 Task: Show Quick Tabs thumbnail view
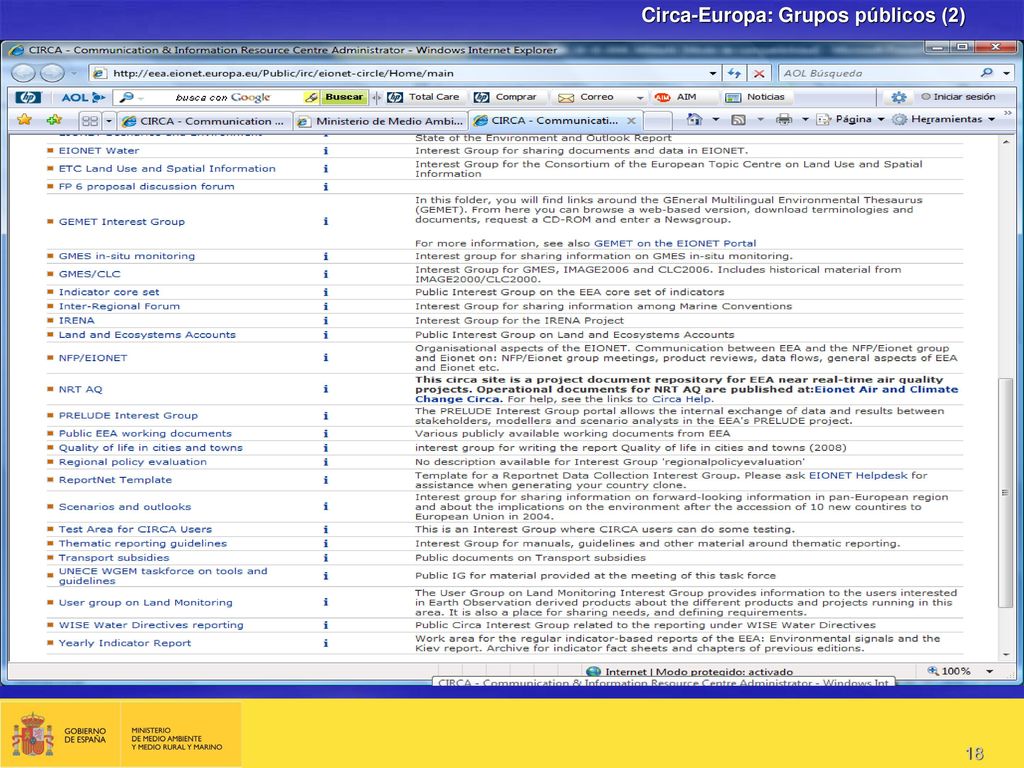click(90, 121)
